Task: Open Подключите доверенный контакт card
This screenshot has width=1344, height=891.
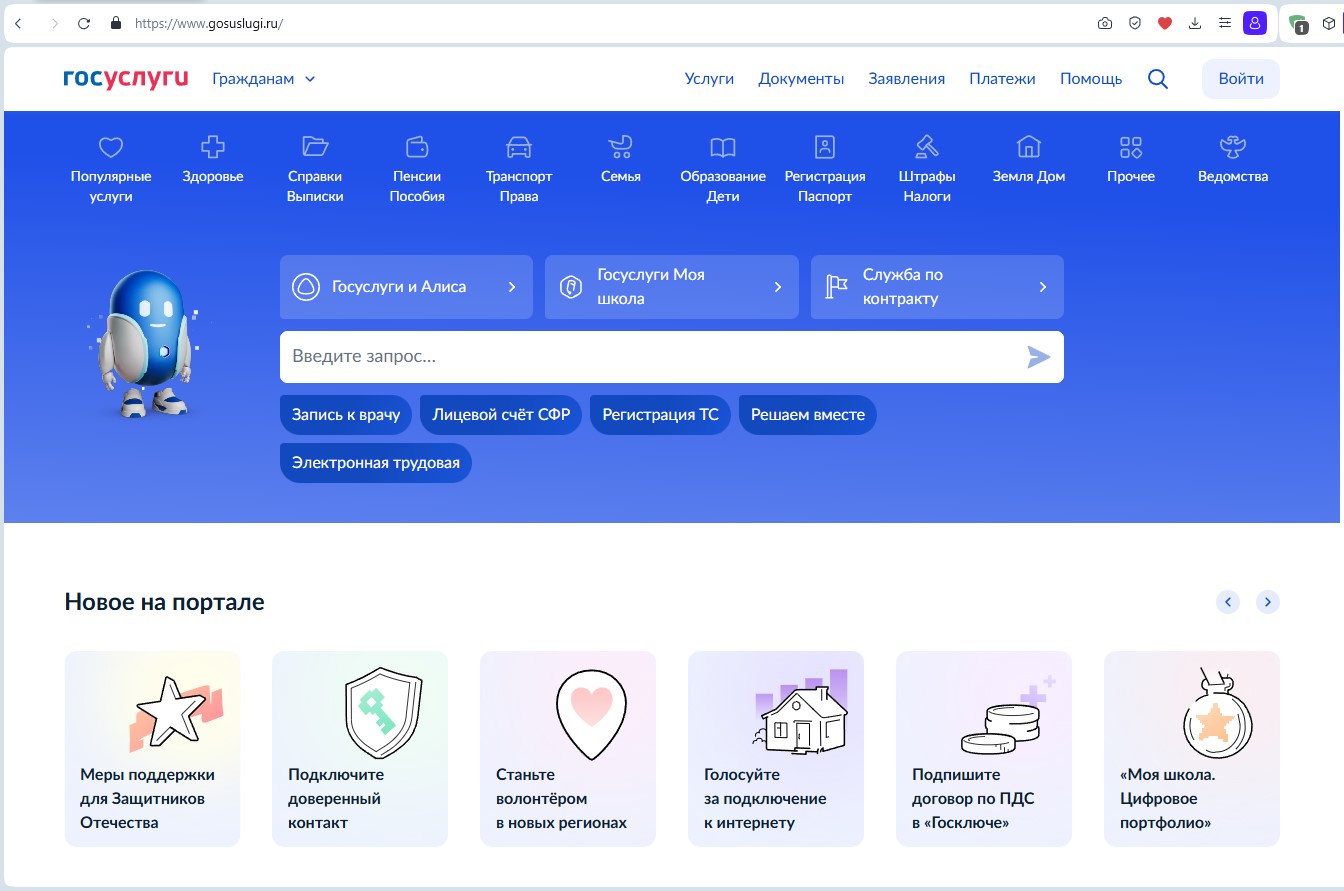Action: coord(360,748)
